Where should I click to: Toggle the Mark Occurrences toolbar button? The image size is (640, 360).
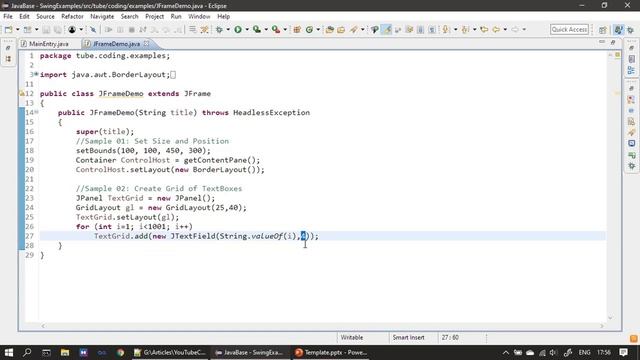point(386,29)
